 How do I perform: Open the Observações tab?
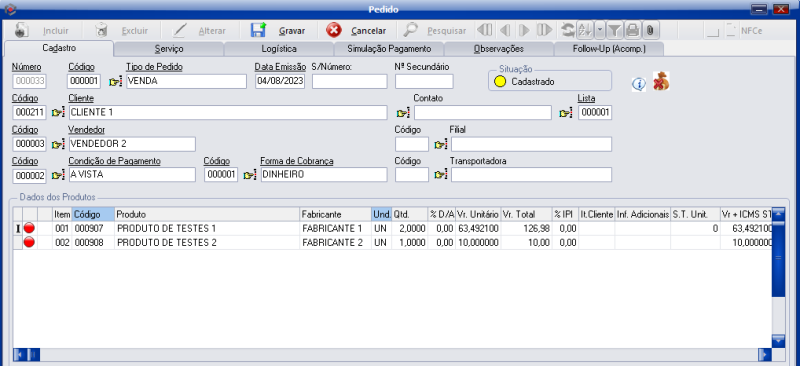(x=499, y=49)
